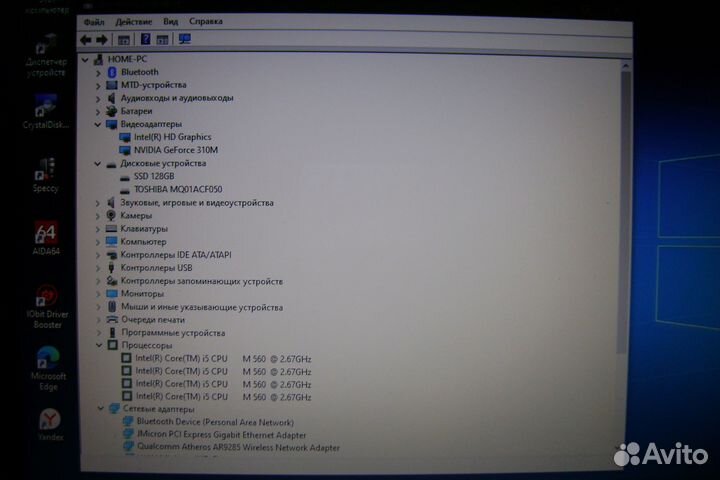Select NVIDIA GeForce 310M entry
Screen dimensions: 720x480
[x=176, y=150]
